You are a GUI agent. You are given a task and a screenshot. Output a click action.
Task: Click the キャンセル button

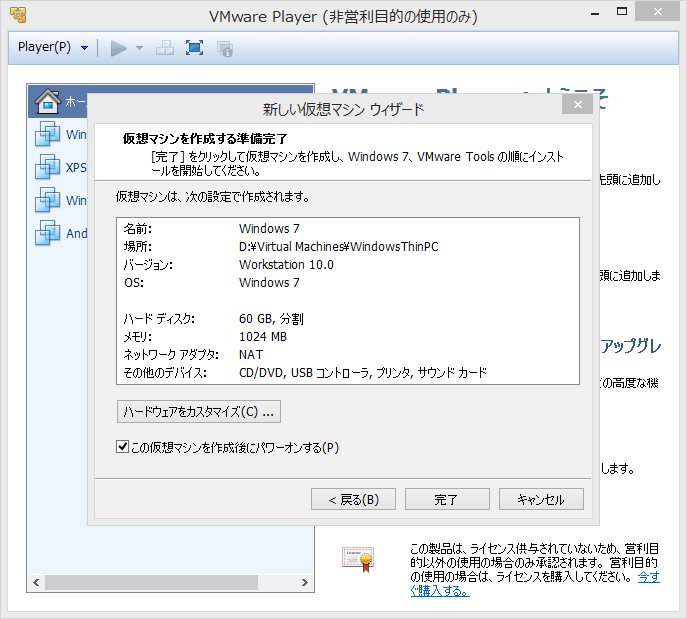click(541, 499)
